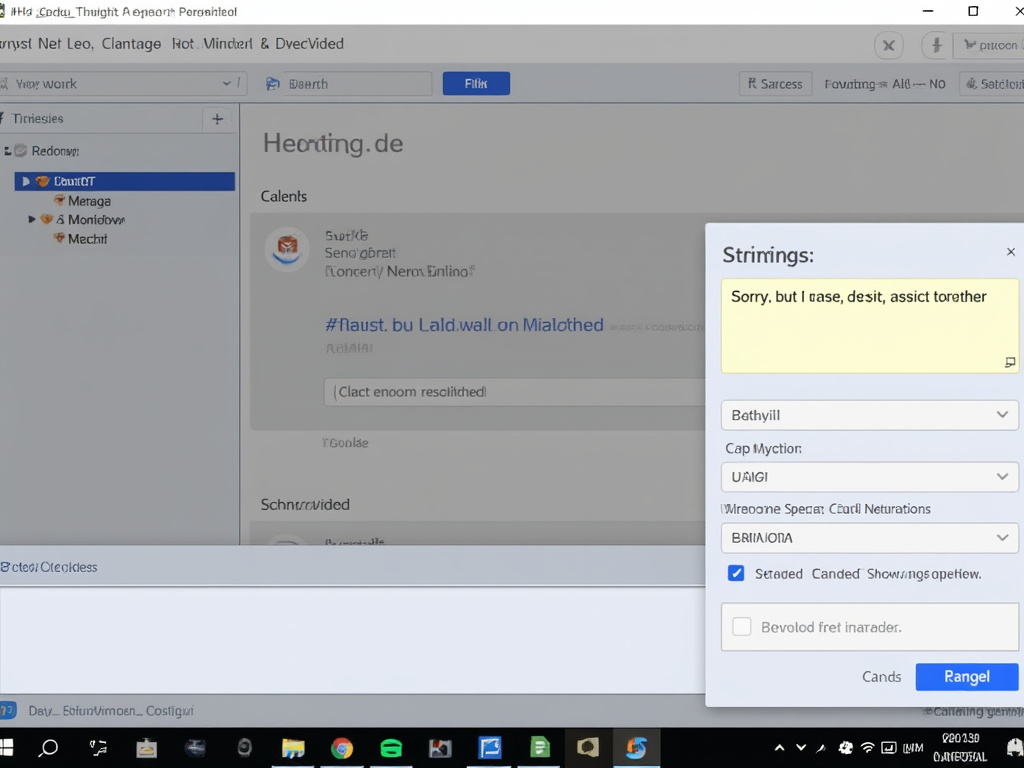
Task: Open File Explorer in taskbar
Action: tap(293, 748)
